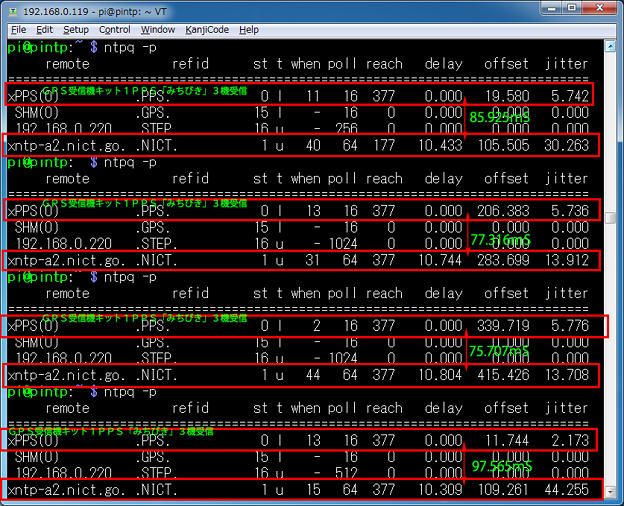Click jitter value 44.255

point(567,489)
